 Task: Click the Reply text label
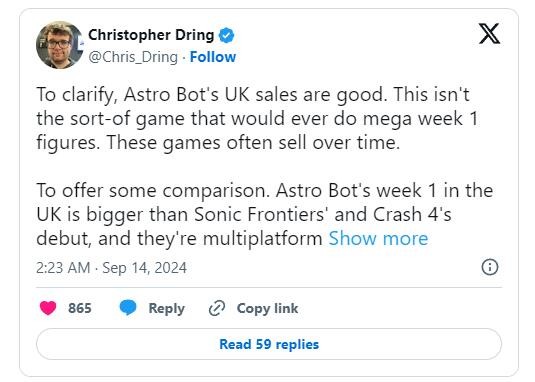(x=167, y=309)
